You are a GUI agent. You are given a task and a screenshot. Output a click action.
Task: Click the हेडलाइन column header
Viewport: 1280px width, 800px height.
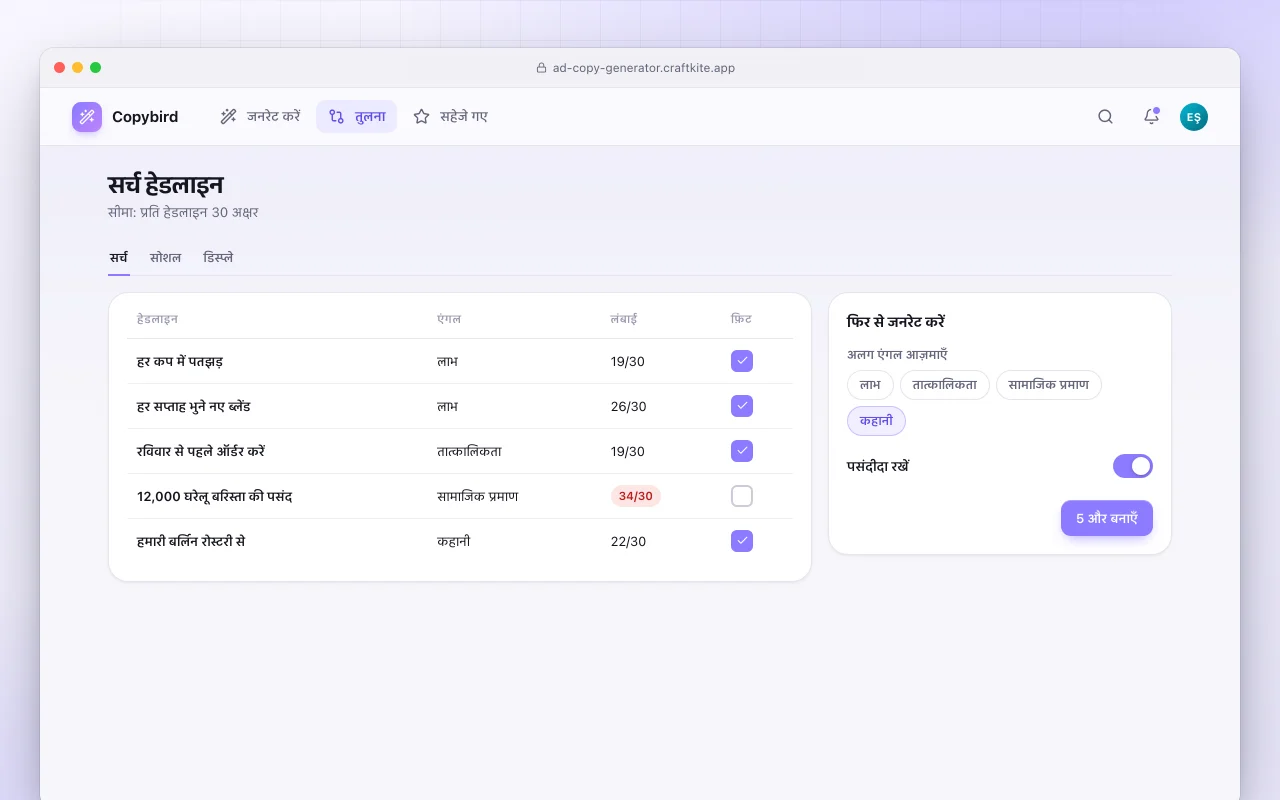[158, 319]
